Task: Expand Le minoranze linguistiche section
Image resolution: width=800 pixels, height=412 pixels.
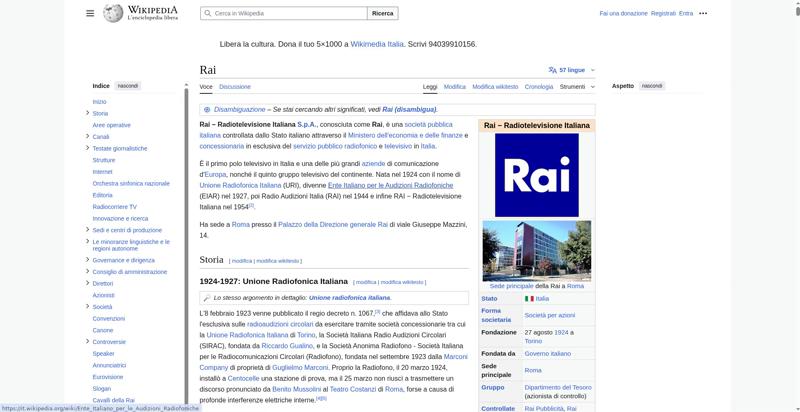Action: (x=88, y=241)
